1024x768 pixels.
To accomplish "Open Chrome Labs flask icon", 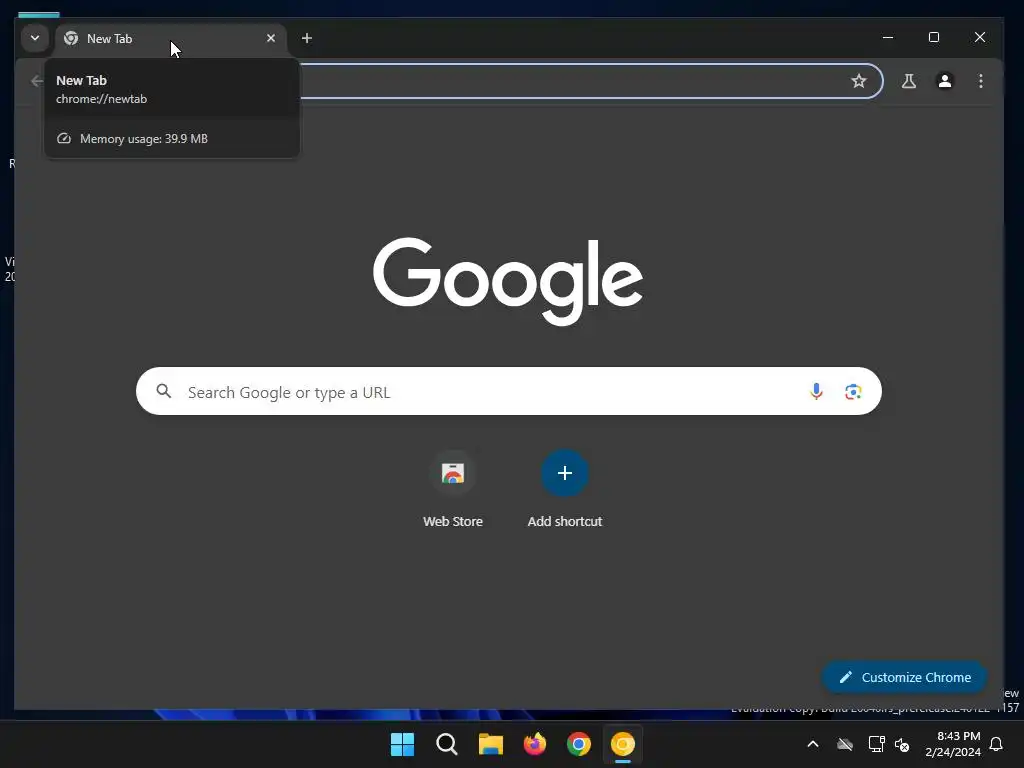I will (908, 81).
